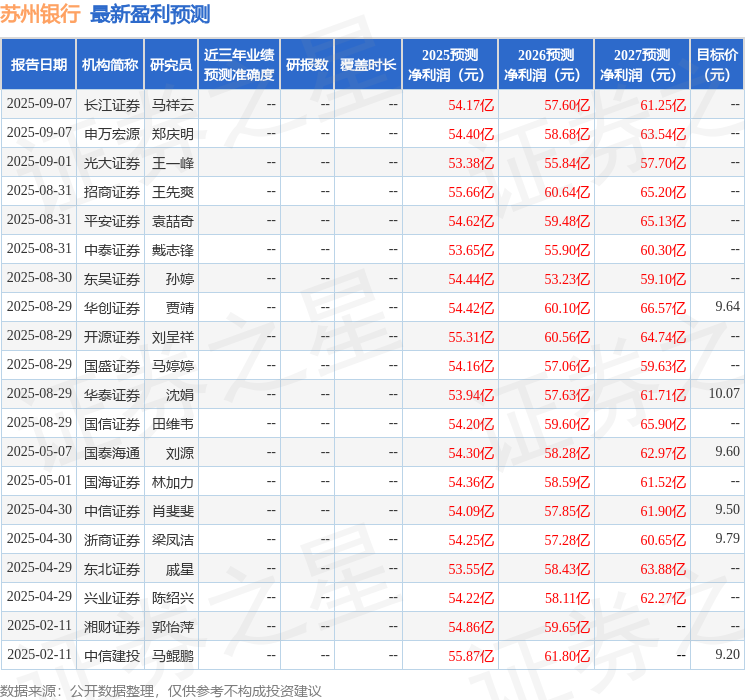Click the 研报数 column header
745x700 pixels.
306,65
